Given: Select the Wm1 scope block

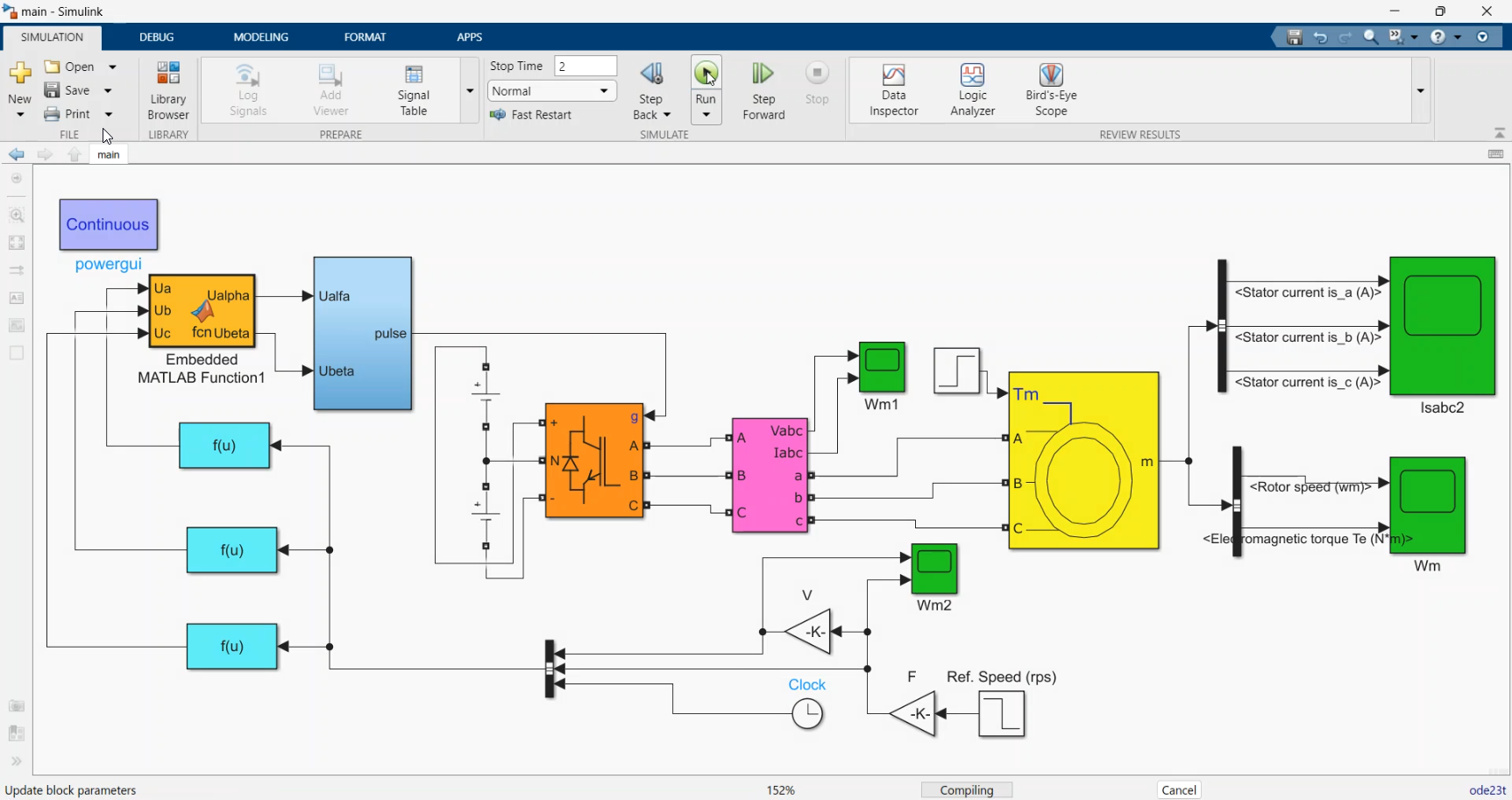Looking at the screenshot, I should pyautogui.click(x=882, y=367).
